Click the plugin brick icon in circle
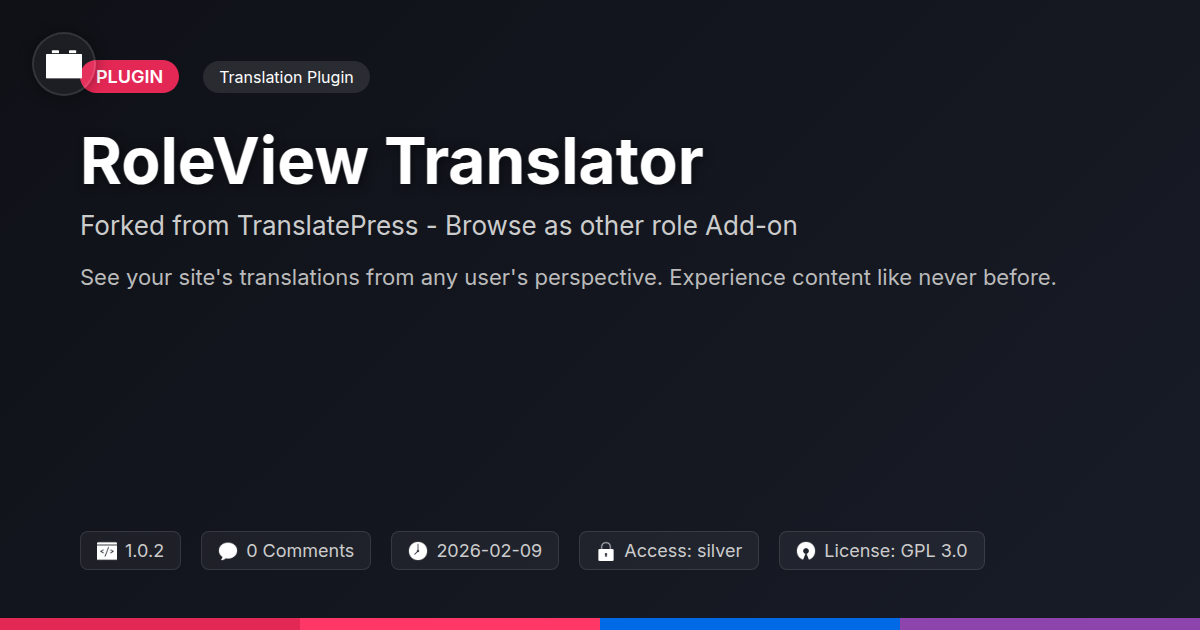Viewport: 1200px width, 630px height. coord(64,64)
